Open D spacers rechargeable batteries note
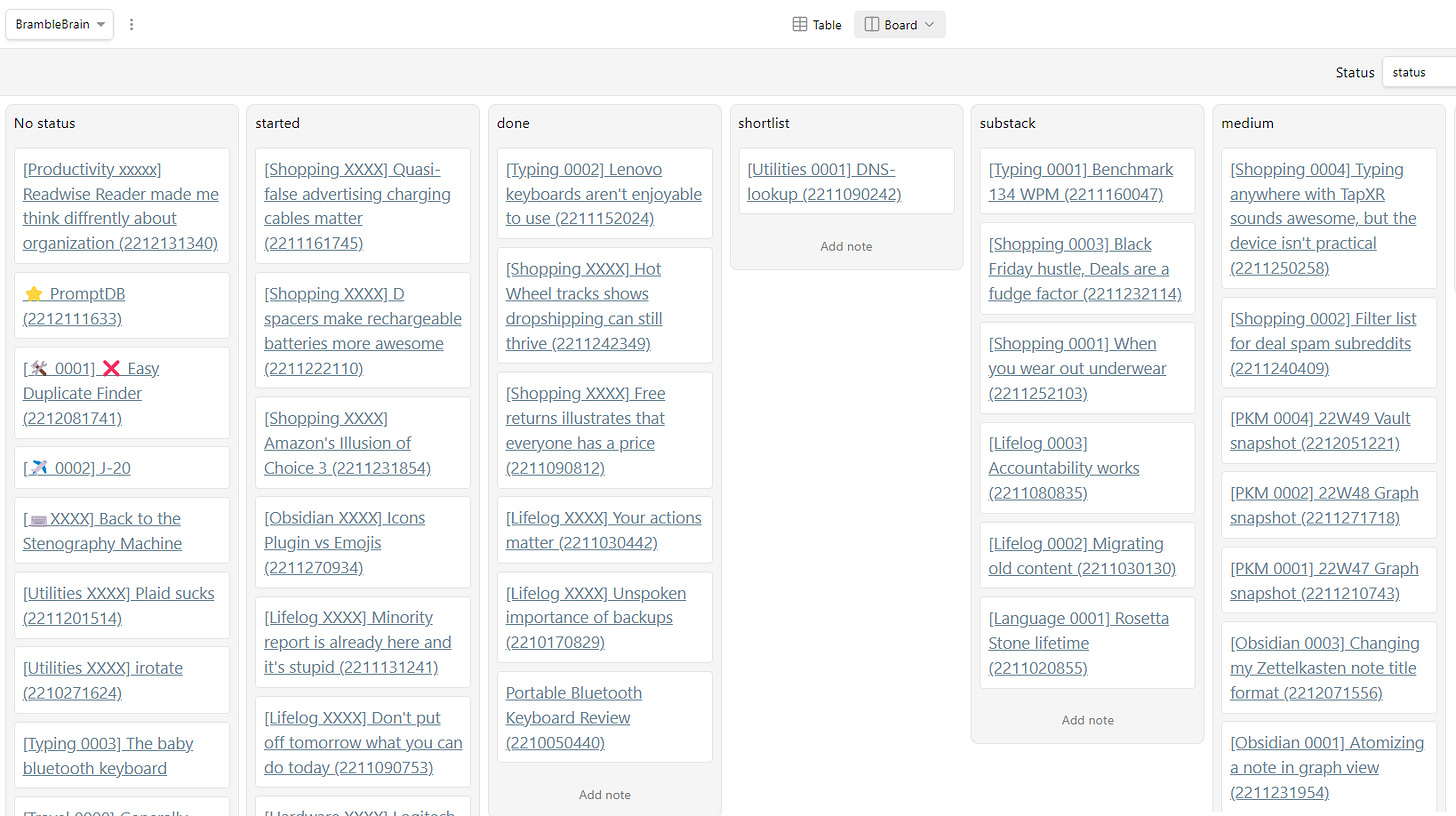The height and width of the screenshot is (816, 1456). 363,331
